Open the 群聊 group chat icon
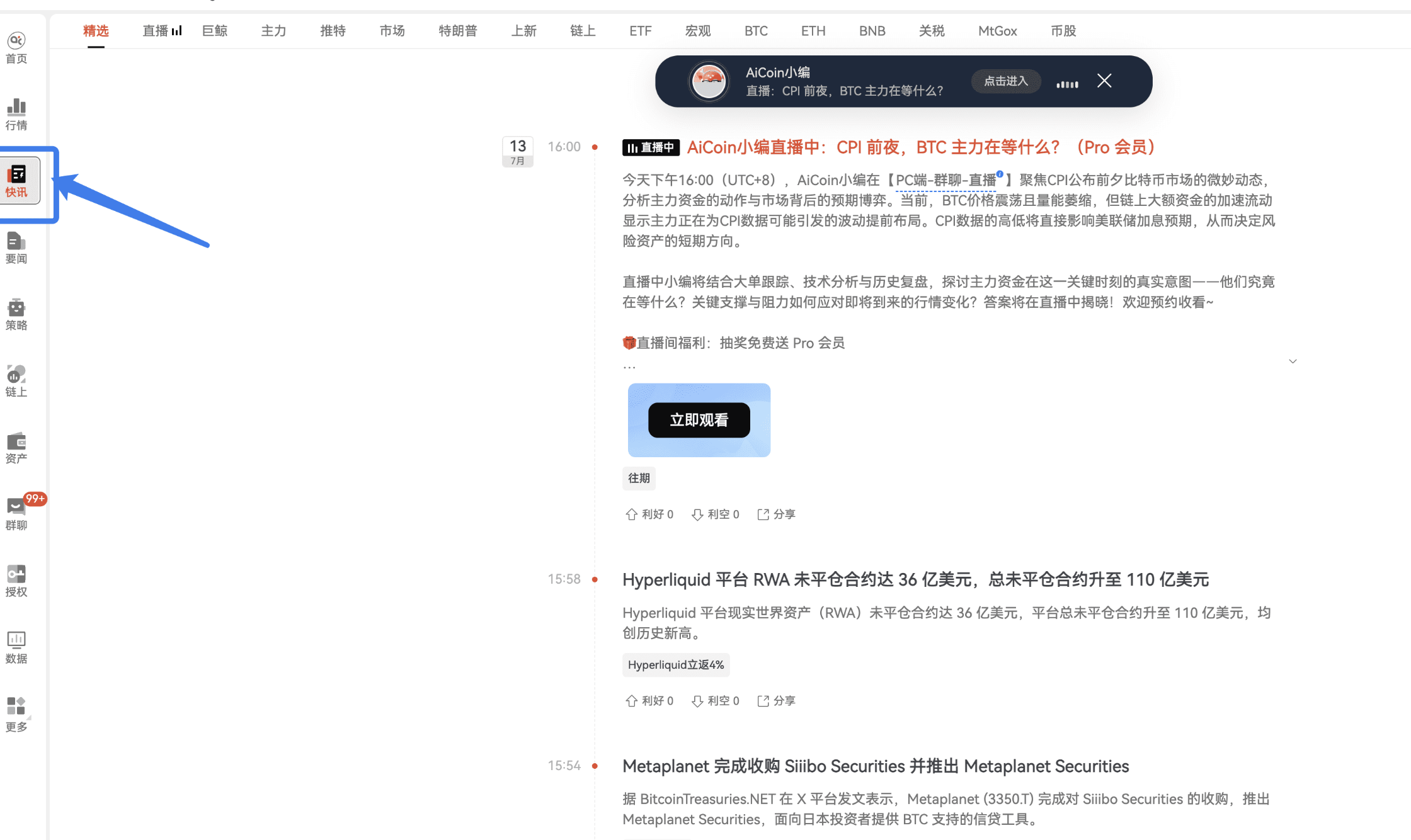The width and height of the screenshot is (1411, 840). click(x=16, y=515)
